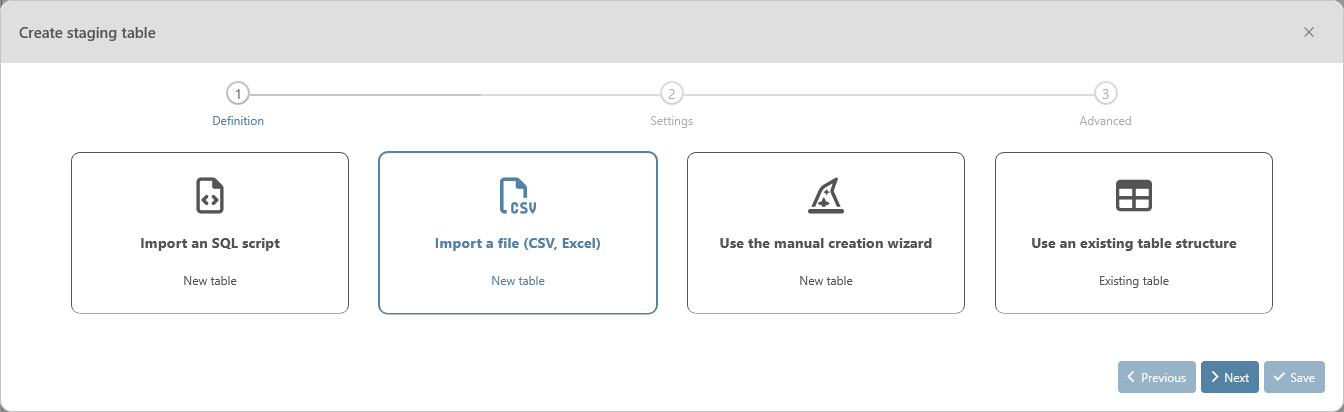The width and height of the screenshot is (1344, 412).
Task: Jump to step 2 circle
Action: point(672,94)
